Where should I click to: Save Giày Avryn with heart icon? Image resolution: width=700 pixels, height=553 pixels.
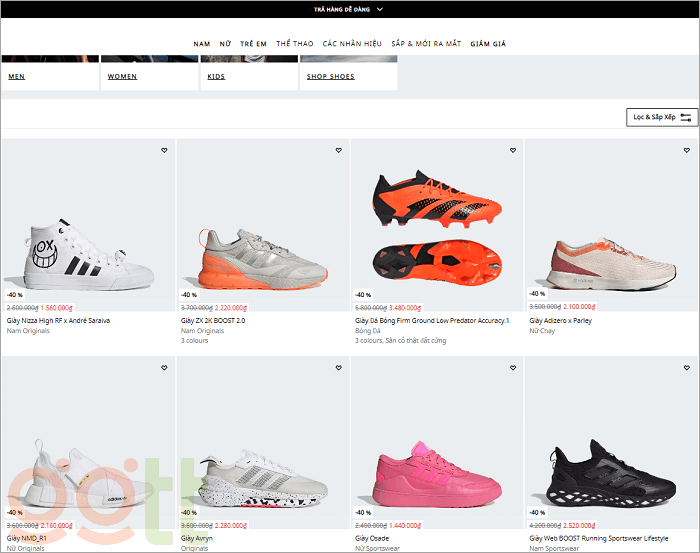click(x=339, y=368)
